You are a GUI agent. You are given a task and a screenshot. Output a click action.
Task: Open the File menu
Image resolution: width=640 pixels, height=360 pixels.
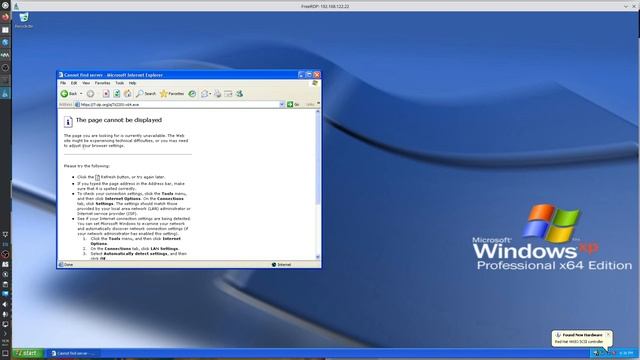tap(63, 83)
